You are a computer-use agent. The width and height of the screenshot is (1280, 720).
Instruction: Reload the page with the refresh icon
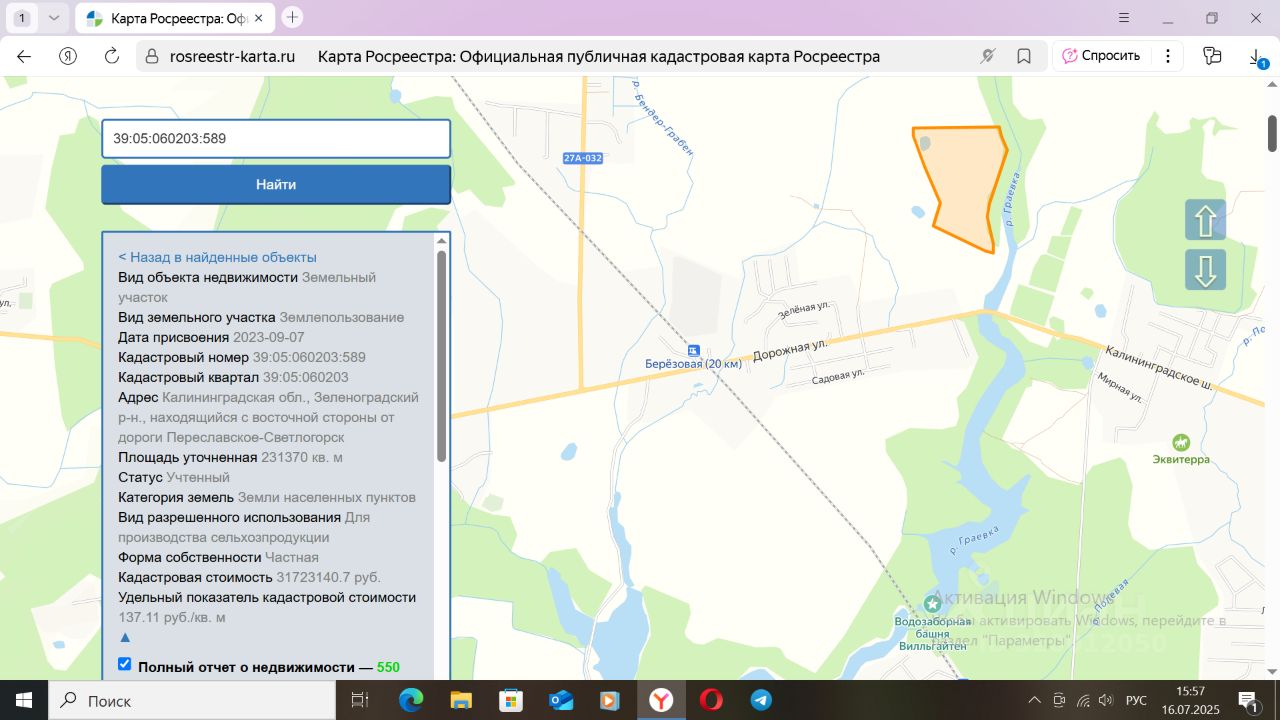point(112,56)
